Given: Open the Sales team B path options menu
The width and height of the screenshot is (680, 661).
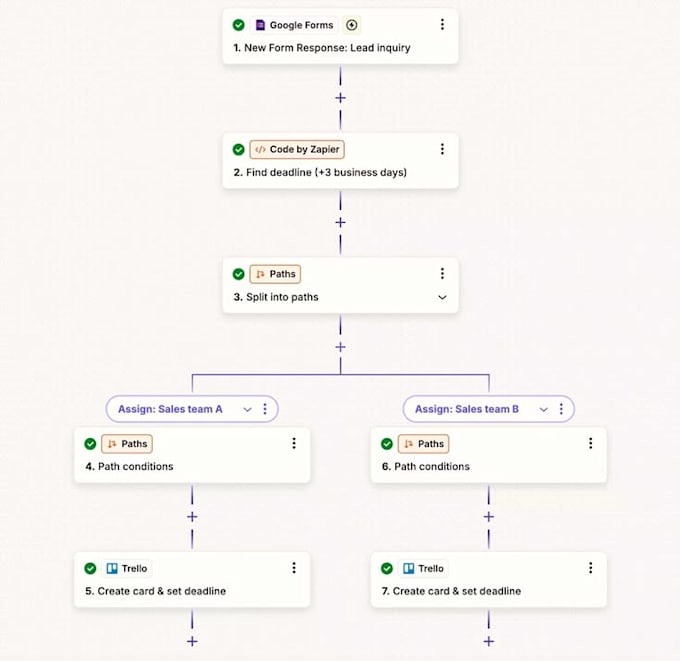Looking at the screenshot, I should coord(561,409).
